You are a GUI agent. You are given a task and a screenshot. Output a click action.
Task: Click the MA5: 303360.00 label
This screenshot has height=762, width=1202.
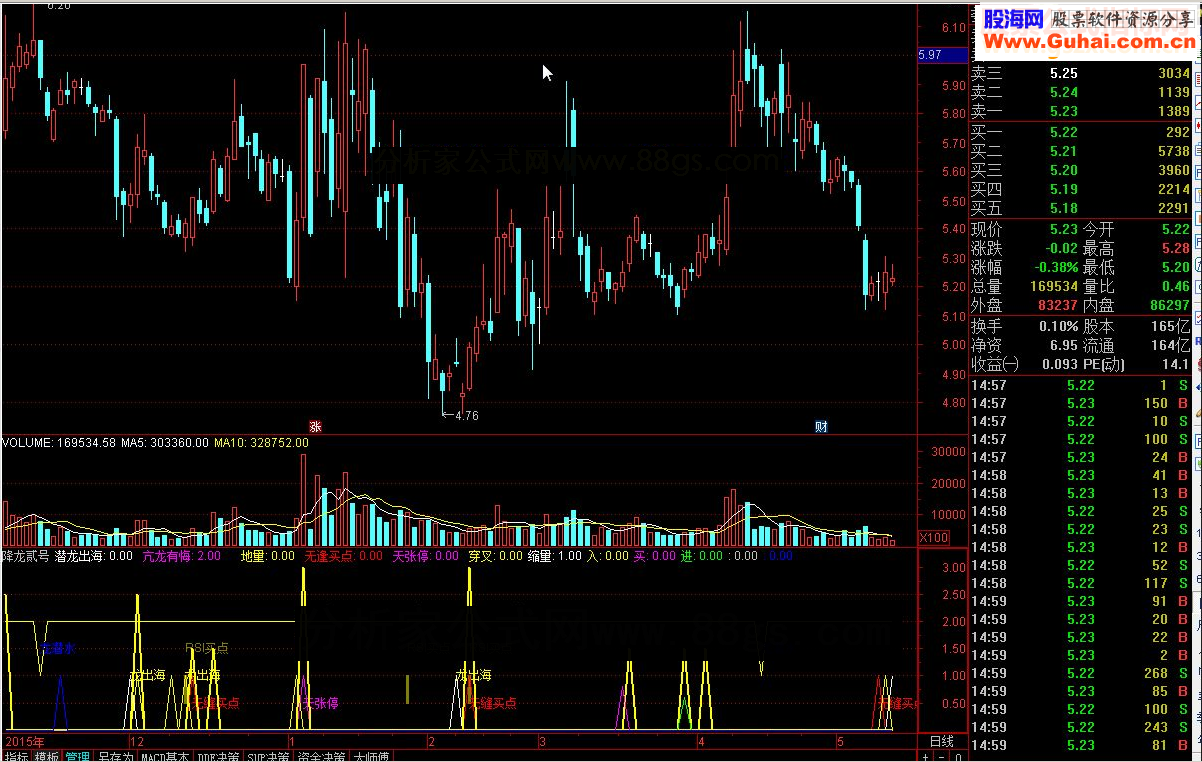point(166,442)
